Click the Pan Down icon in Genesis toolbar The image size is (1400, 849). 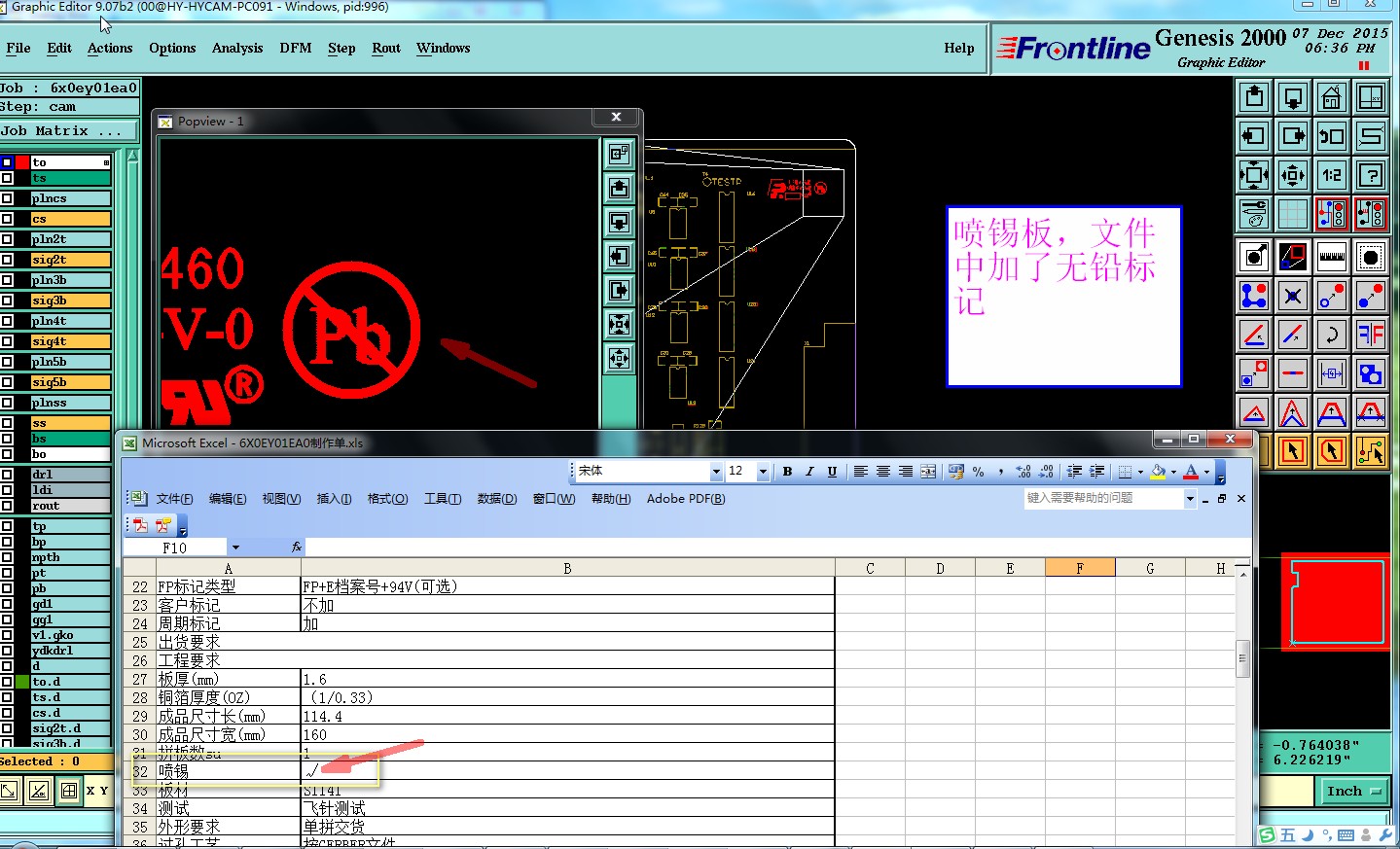(1293, 97)
